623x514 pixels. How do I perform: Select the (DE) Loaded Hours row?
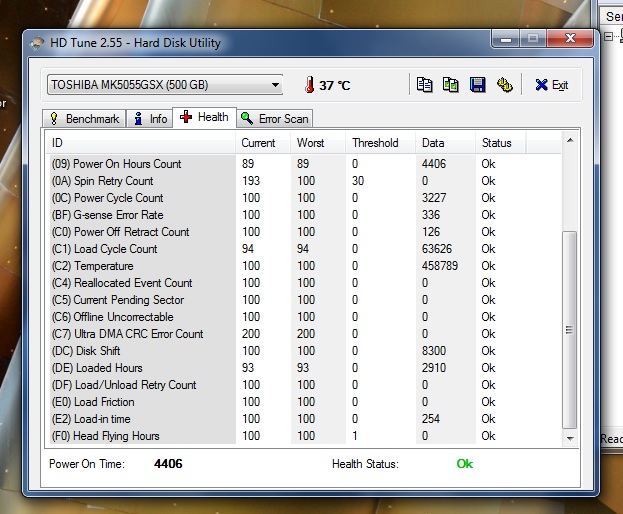(304, 368)
